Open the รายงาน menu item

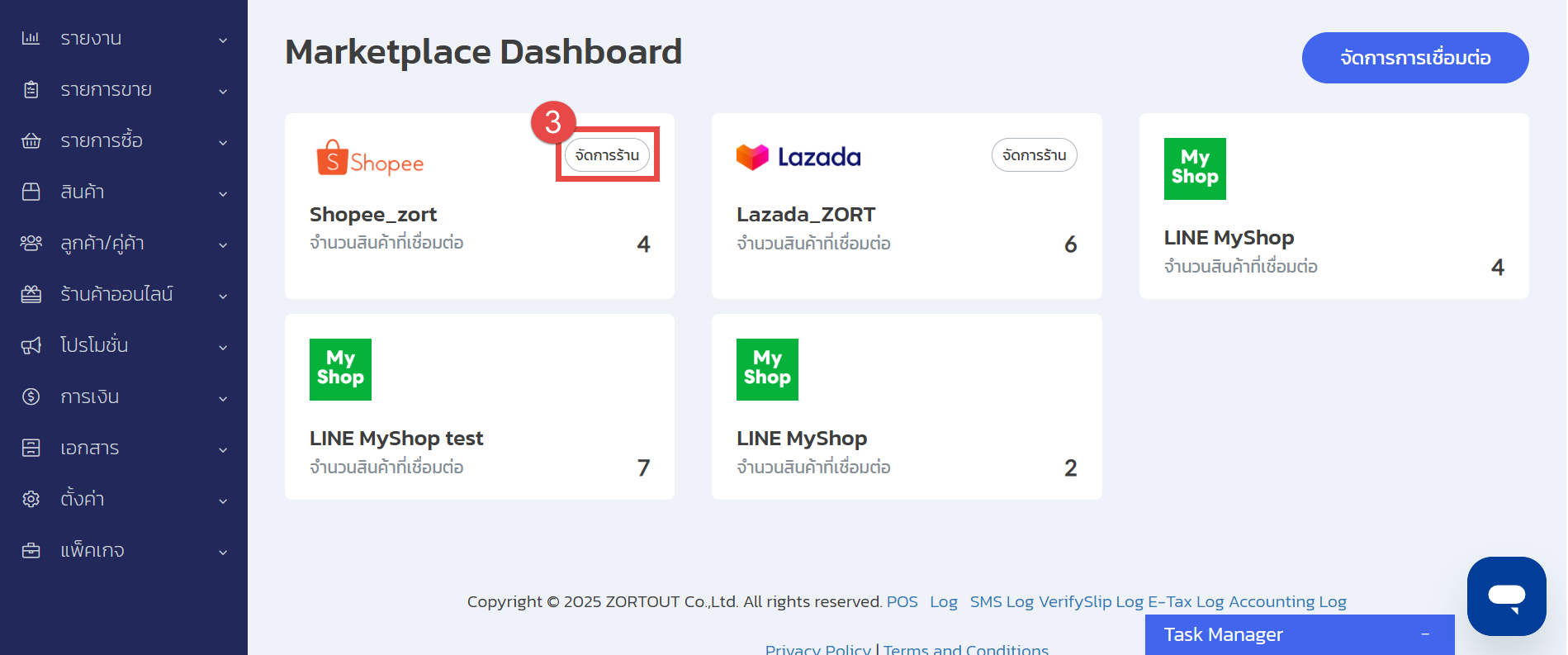(91, 38)
